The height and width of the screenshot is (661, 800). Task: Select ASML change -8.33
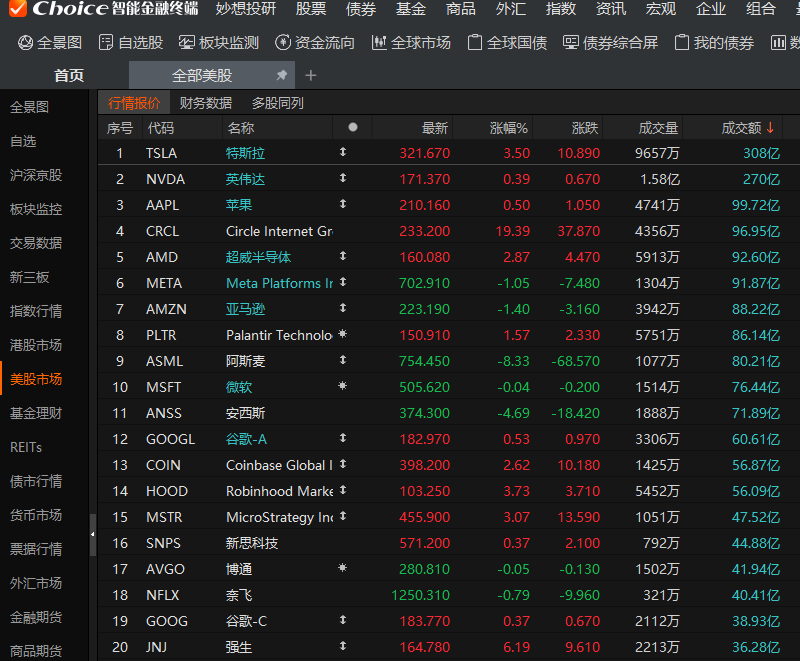(513, 361)
